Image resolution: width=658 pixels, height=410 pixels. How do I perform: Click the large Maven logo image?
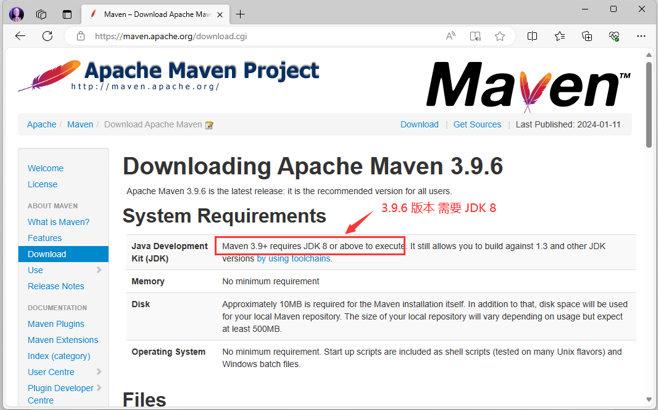pos(528,86)
